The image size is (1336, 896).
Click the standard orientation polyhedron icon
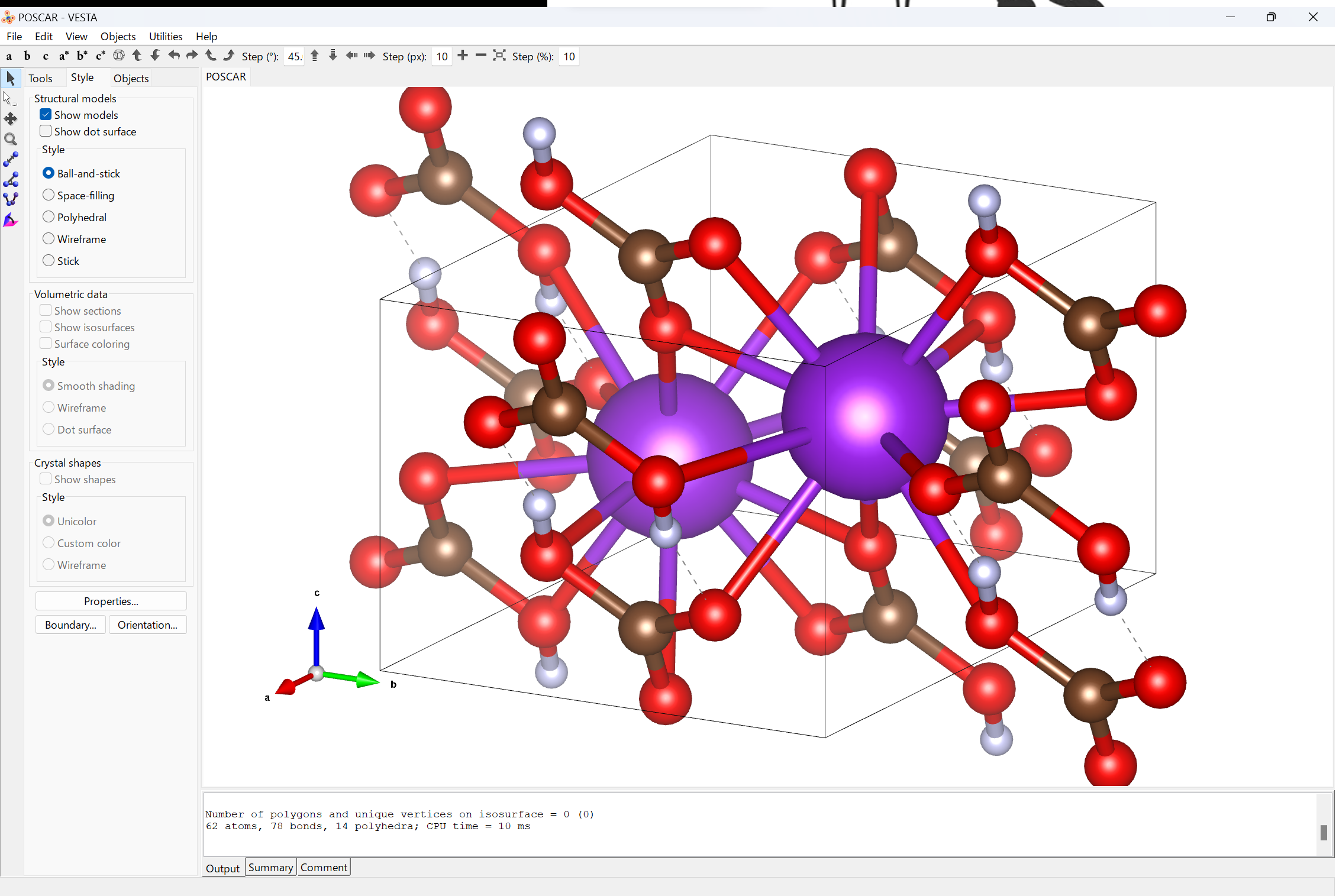click(x=119, y=56)
